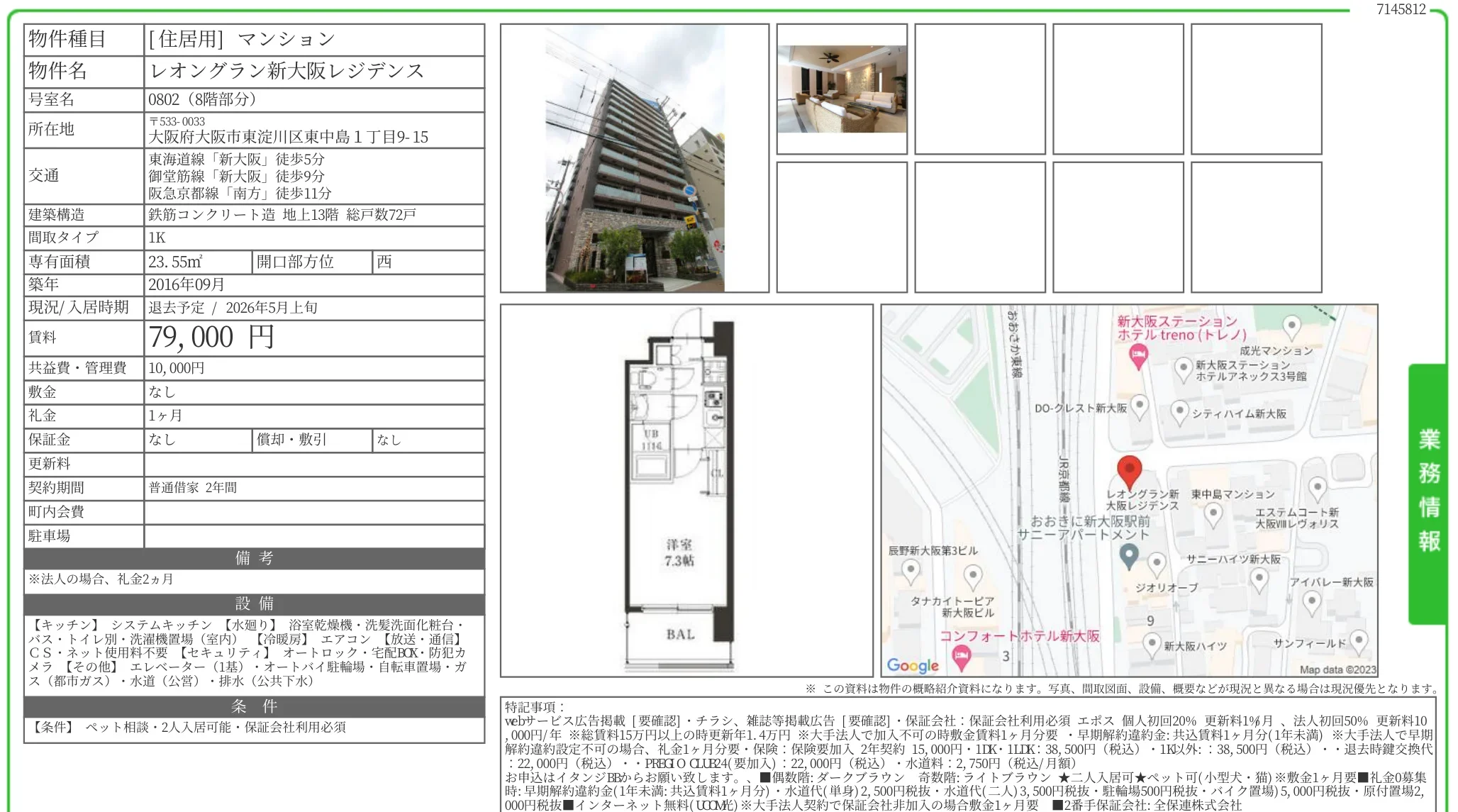This screenshot has width=1458, height=812.
Task: Click property name レオングラン新大阪レジデンス
Action: tap(286, 71)
